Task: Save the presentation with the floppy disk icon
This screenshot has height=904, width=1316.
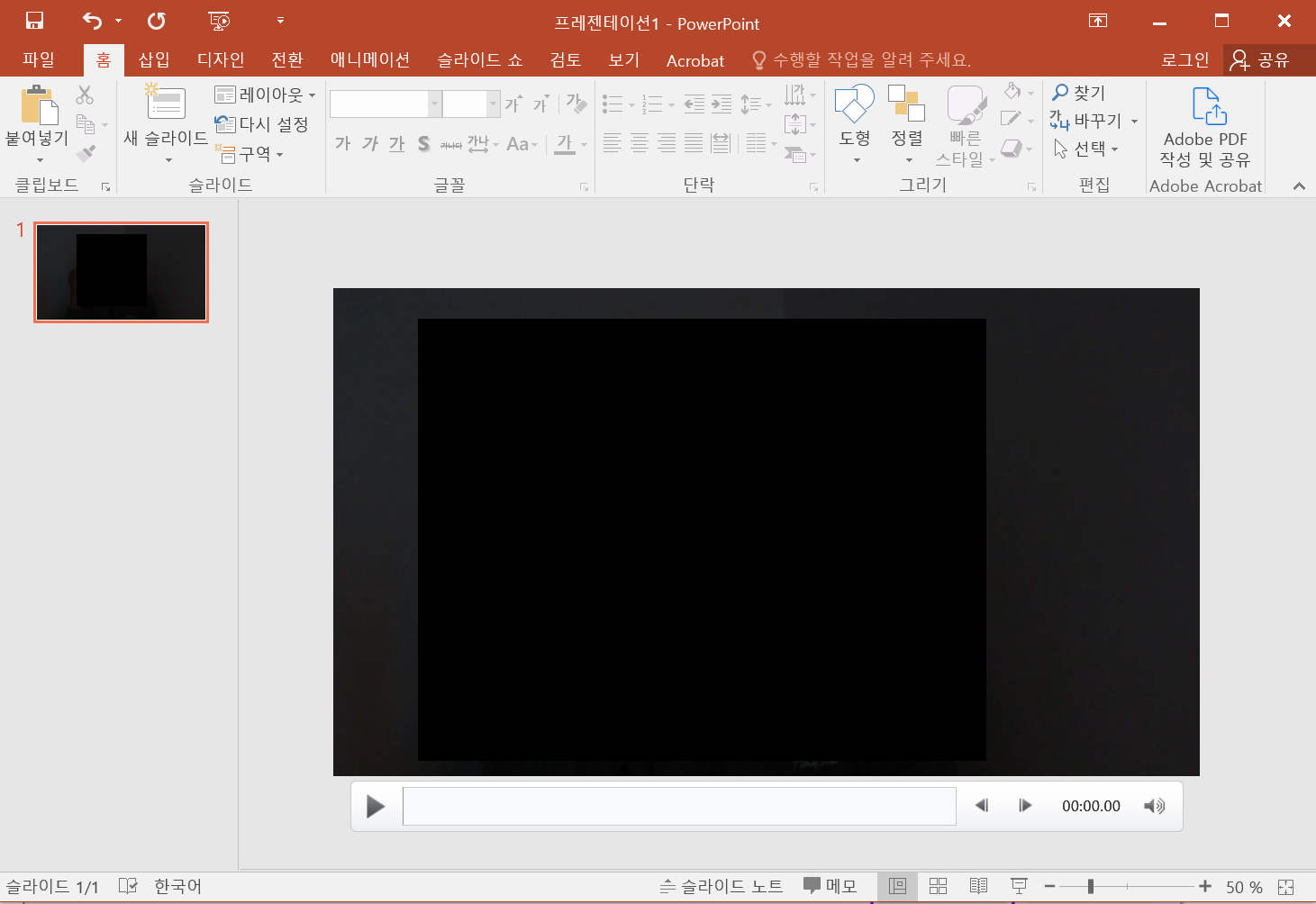Action: point(34,21)
